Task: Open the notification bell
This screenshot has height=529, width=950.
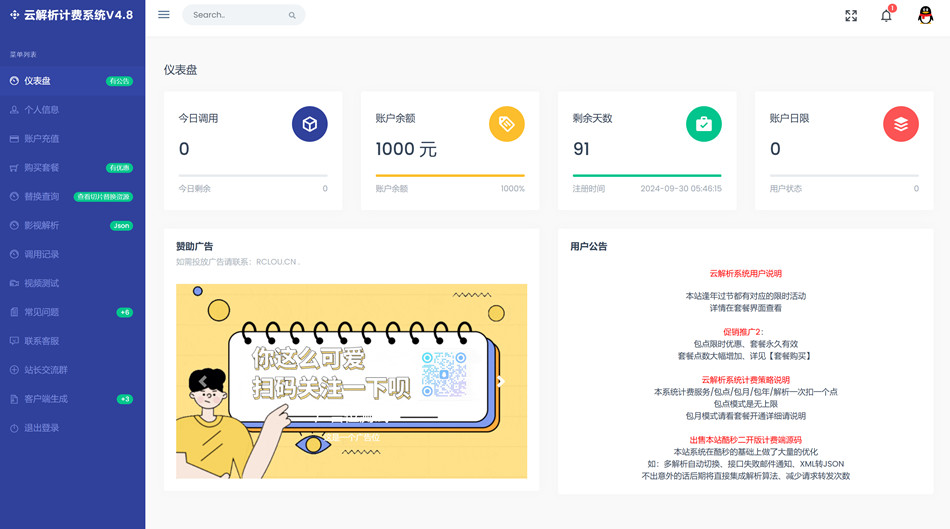Action: (x=886, y=16)
